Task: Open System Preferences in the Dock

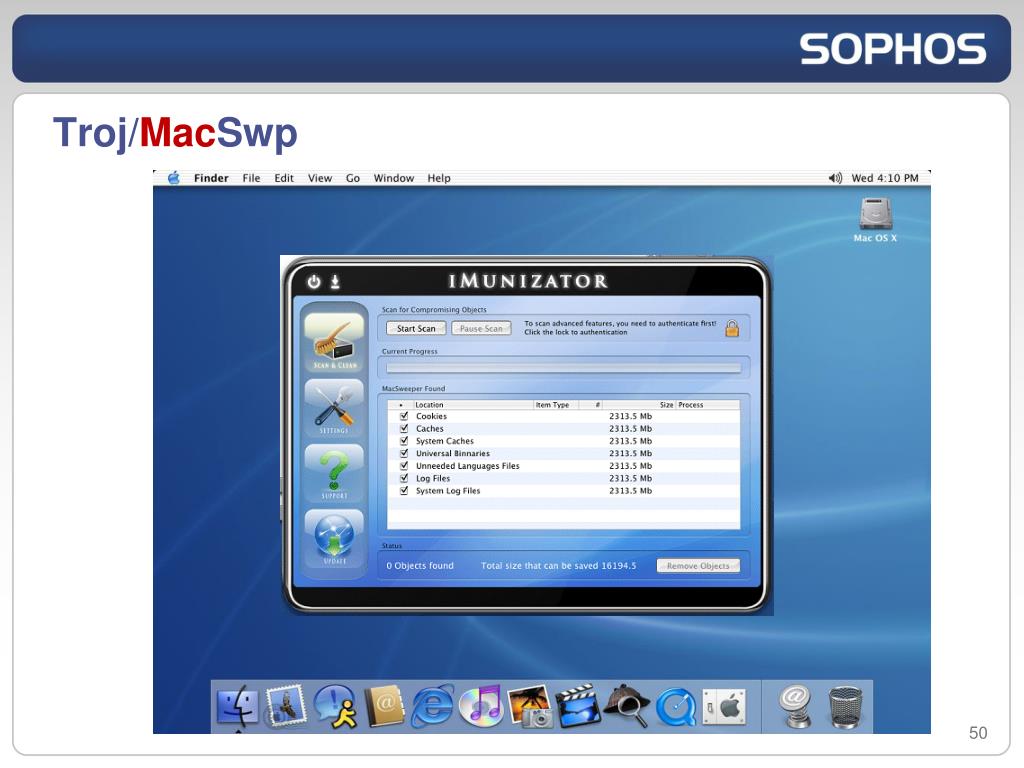Action: tap(724, 706)
